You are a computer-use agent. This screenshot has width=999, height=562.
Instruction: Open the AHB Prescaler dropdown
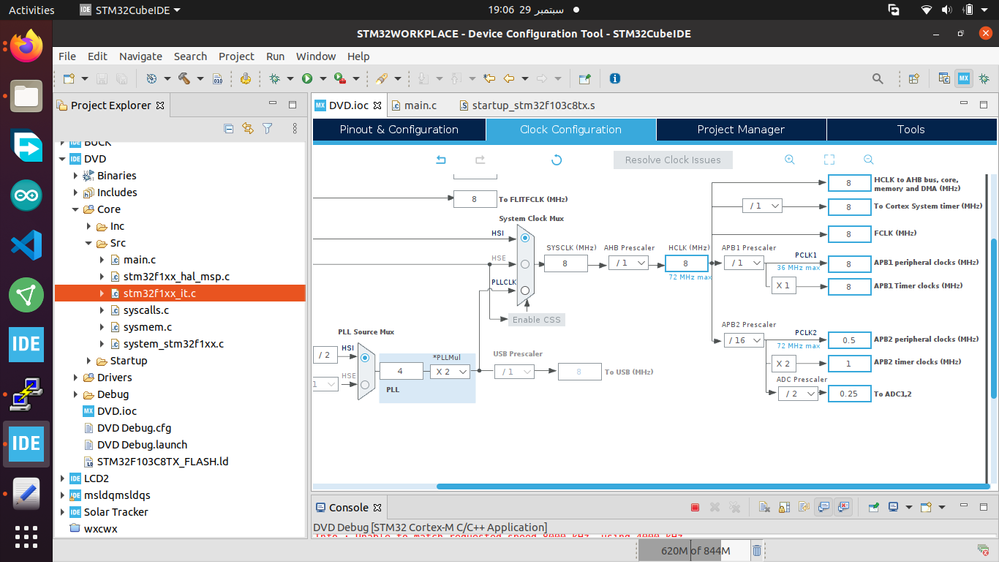[629, 263]
